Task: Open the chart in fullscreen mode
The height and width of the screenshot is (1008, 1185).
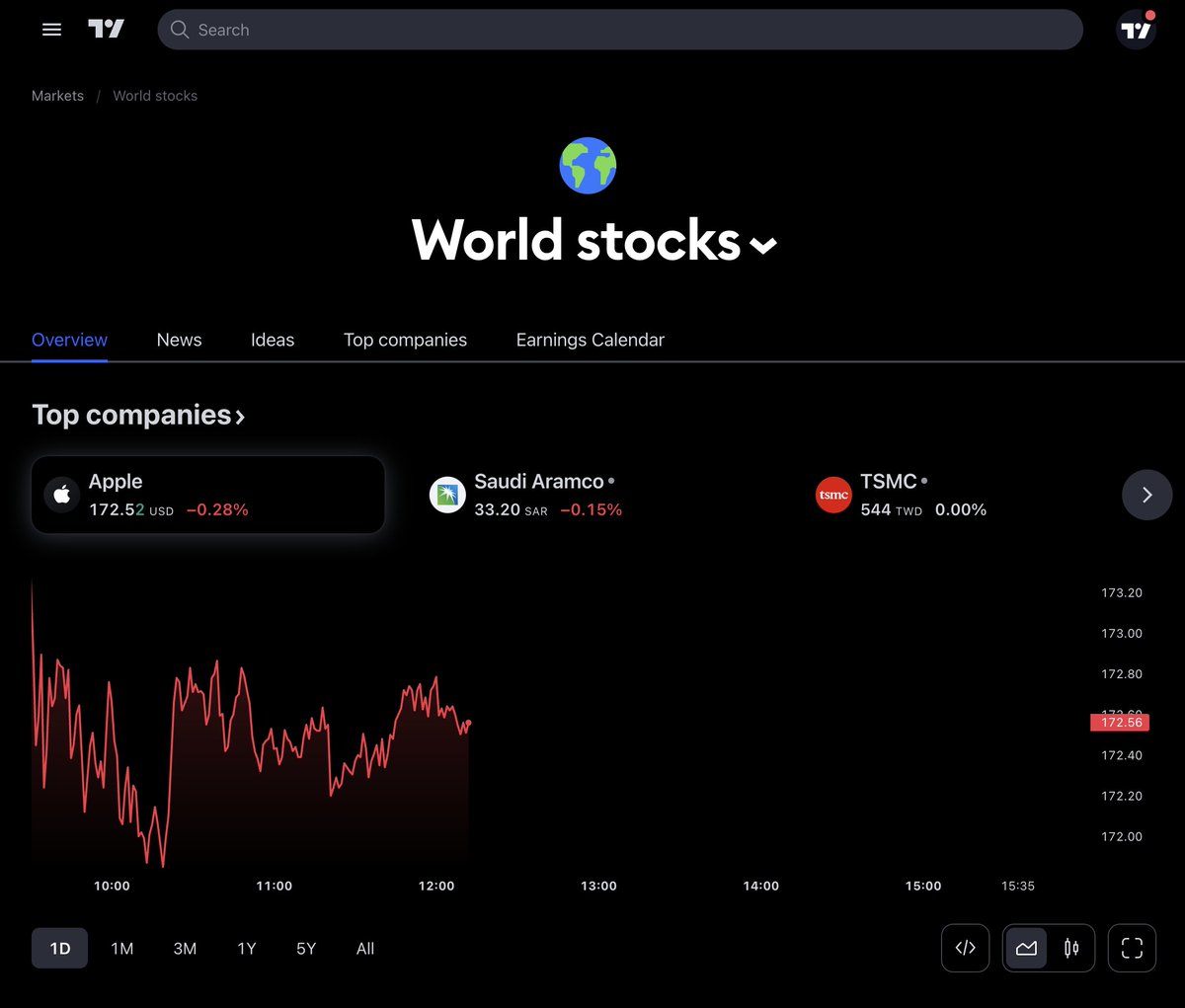Action: coord(1132,948)
